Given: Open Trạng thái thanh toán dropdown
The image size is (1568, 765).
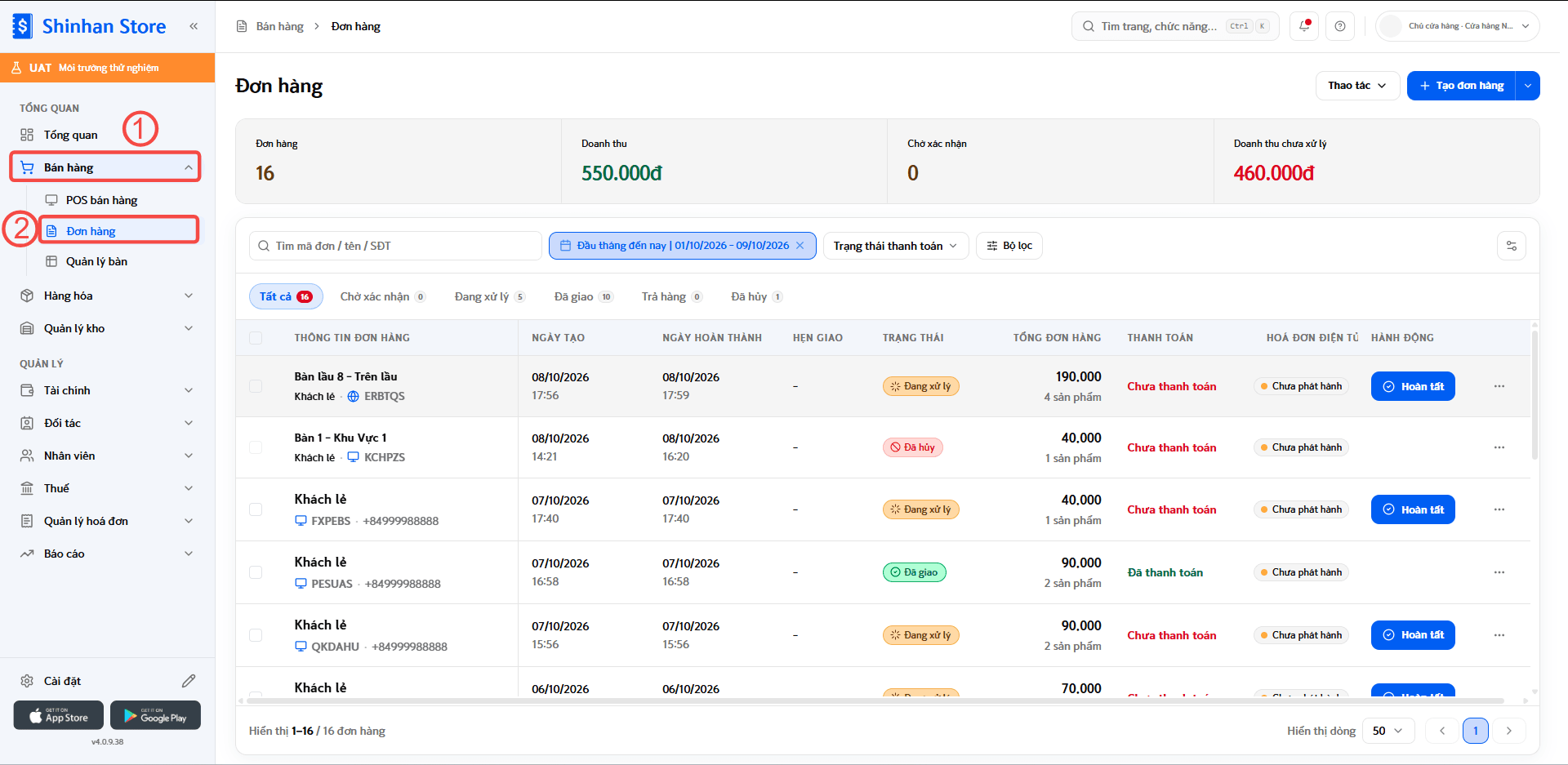Looking at the screenshot, I should (x=896, y=246).
